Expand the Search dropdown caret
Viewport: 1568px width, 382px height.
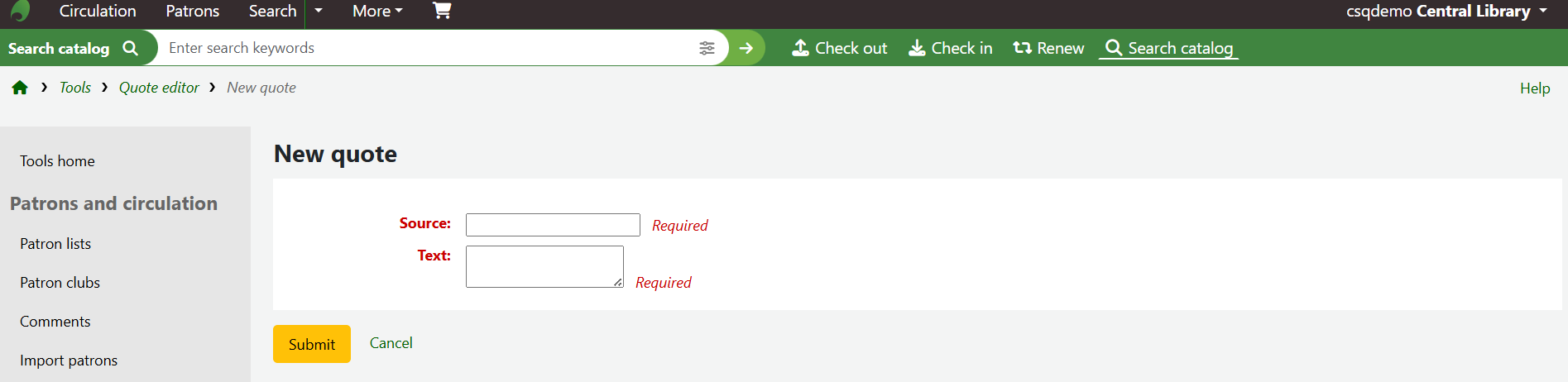tap(319, 11)
